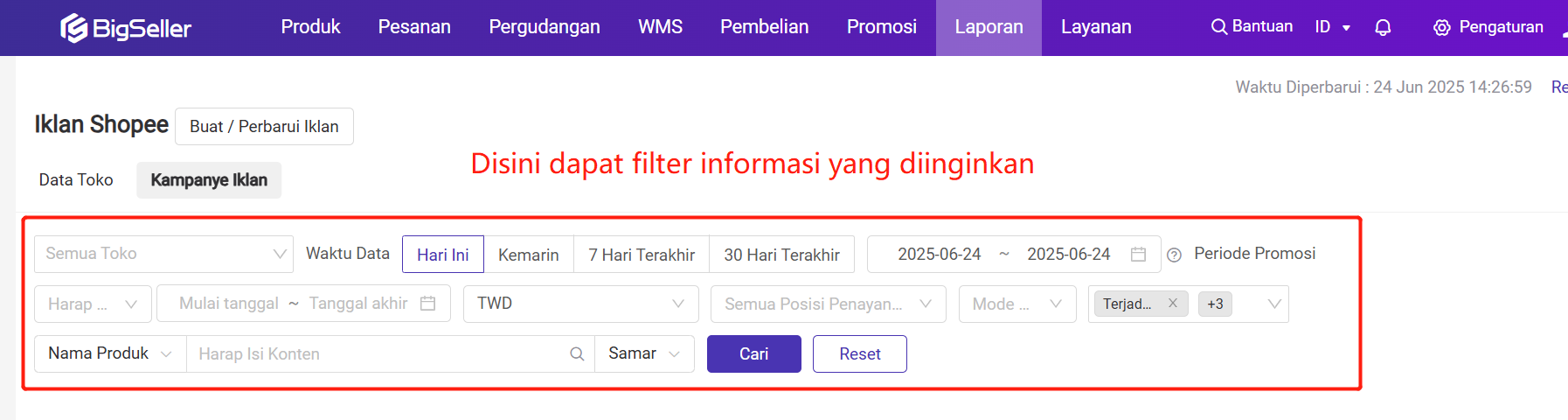This screenshot has height=420, width=1568.
Task: Click the Periode Promosi label
Action: (1255, 254)
